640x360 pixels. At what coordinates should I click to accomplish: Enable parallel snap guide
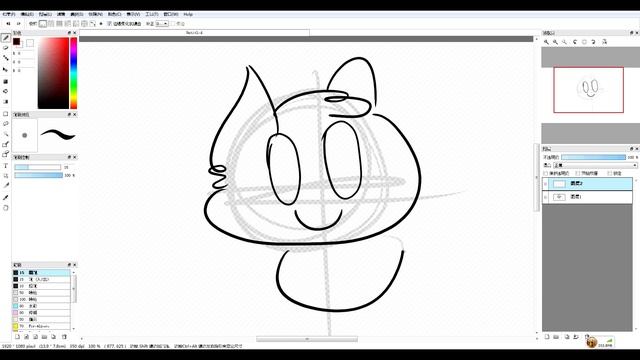click(x=51, y=24)
